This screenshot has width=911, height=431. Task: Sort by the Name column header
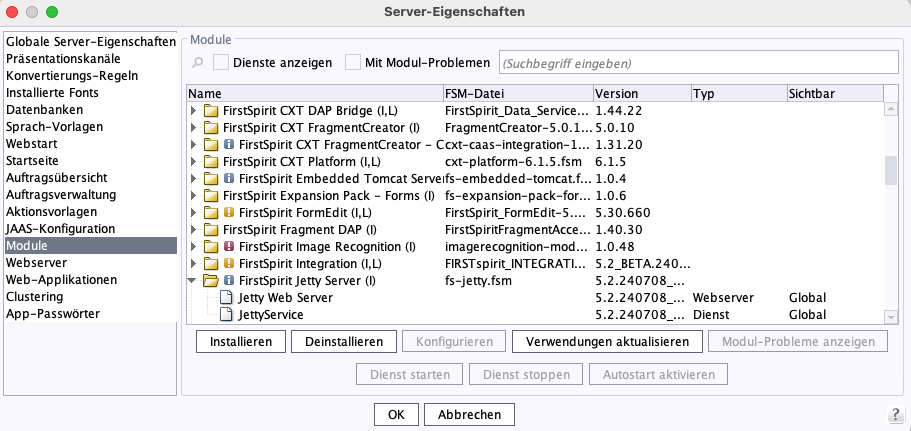coord(315,94)
